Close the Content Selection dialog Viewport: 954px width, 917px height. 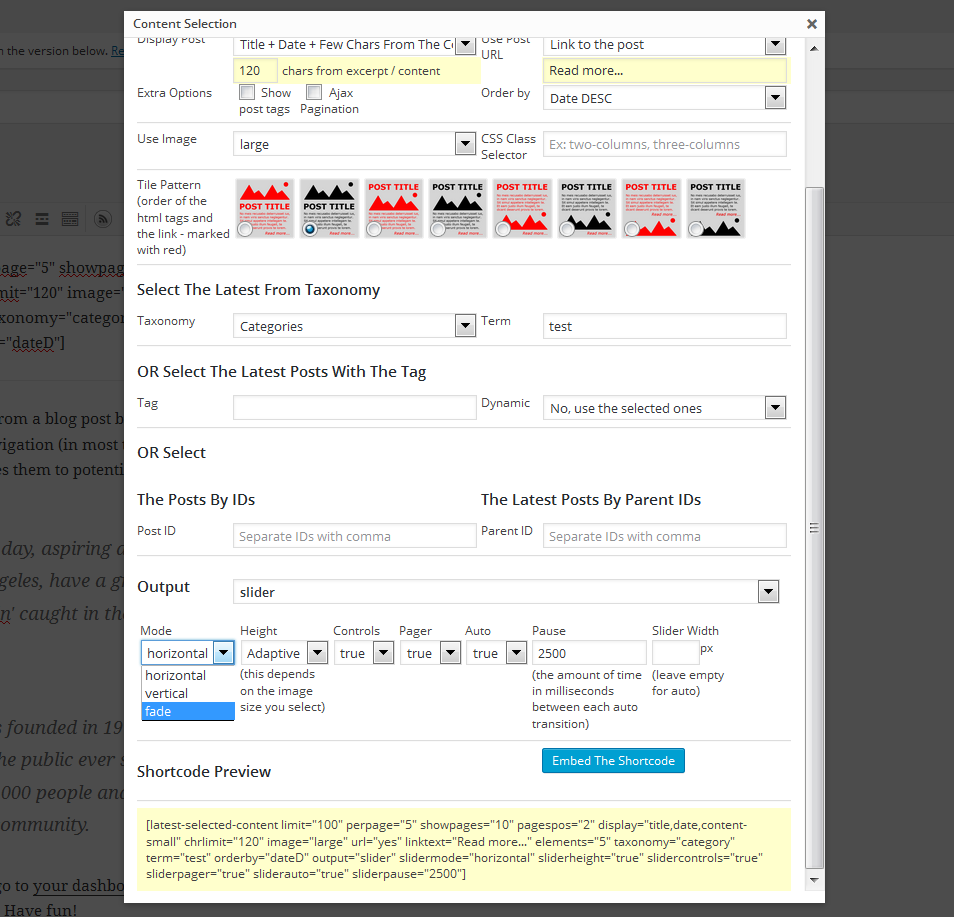coord(812,24)
